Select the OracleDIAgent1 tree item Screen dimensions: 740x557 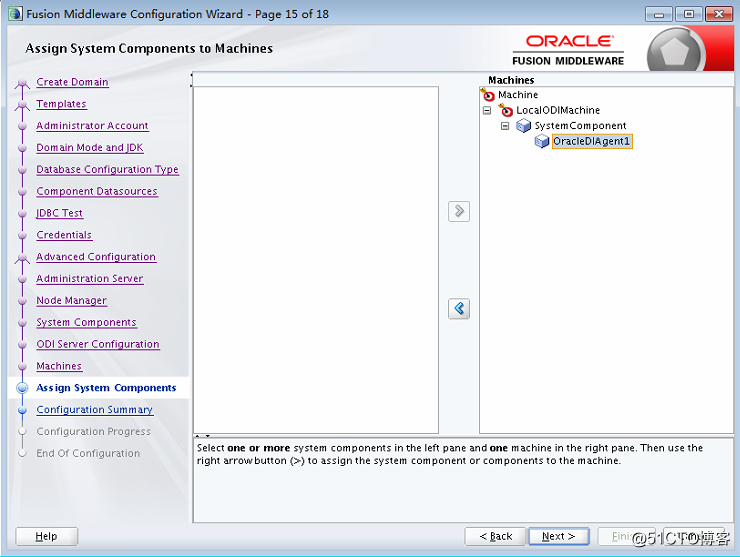(x=592, y=141)
